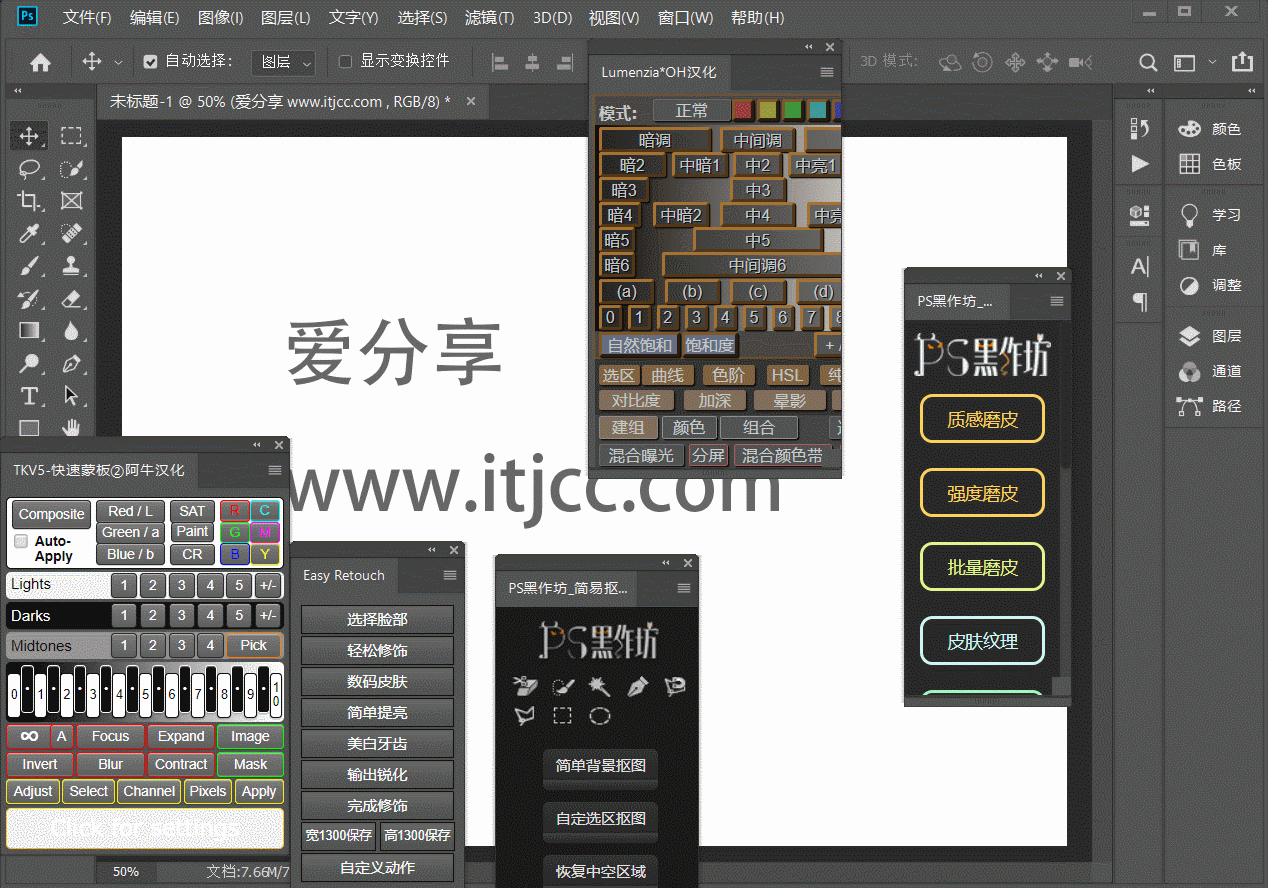Click 选择脸部 in Easy Retouch
The image size is (1268, 888).
click(x=377, y=620)
